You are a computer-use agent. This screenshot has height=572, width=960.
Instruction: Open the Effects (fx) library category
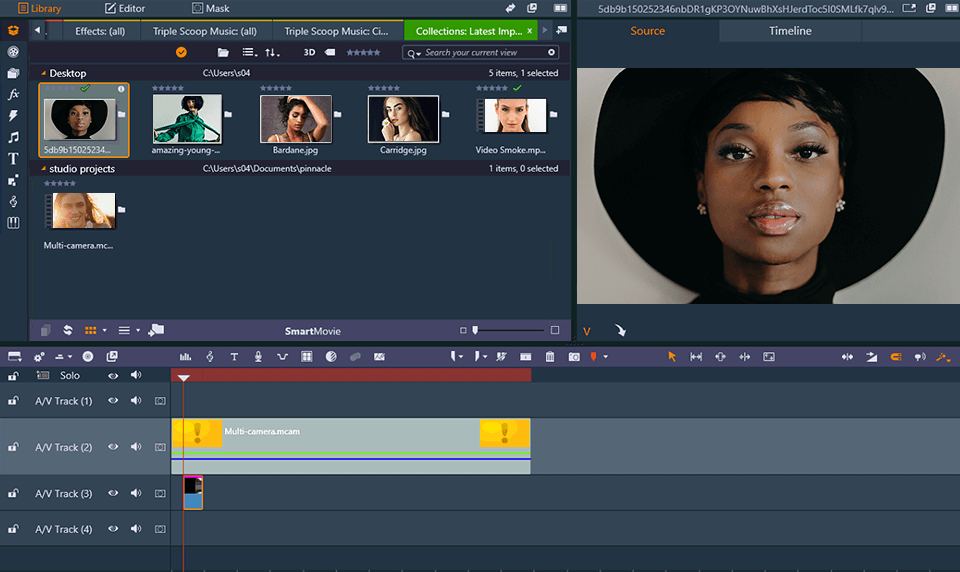[13, 94]
